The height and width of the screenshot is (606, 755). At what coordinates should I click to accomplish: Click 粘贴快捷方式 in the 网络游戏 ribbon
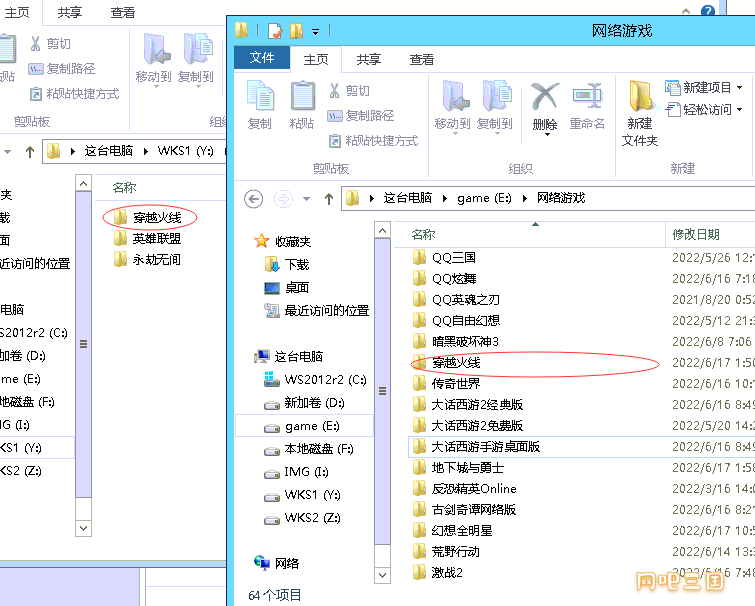pyautogui.click(x=373, y=141)
